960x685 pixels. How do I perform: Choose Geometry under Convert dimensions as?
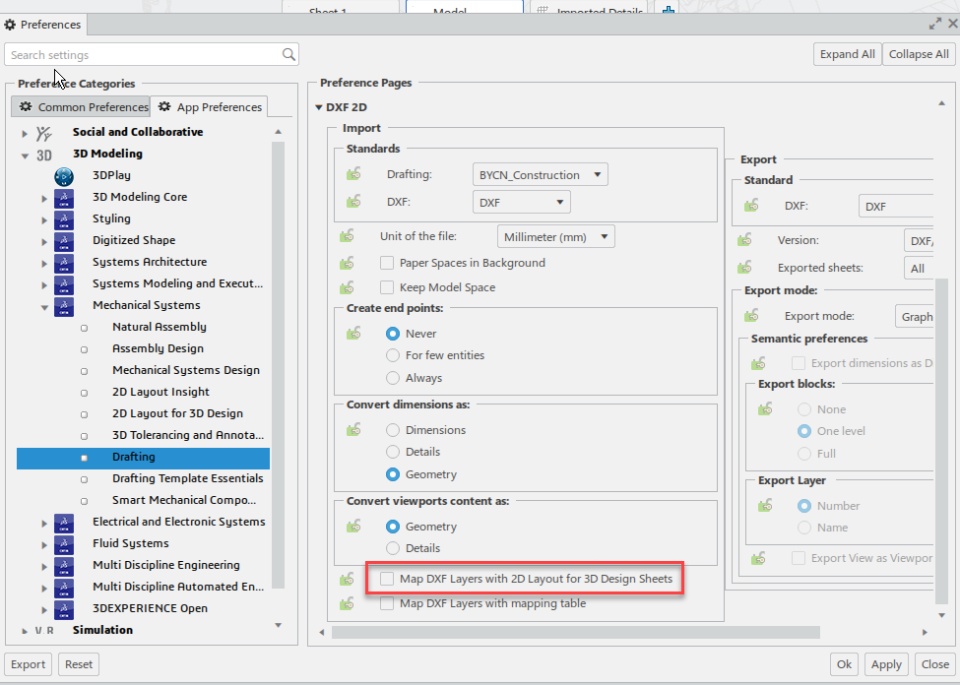pyautogui.click(x=392, y=474)
